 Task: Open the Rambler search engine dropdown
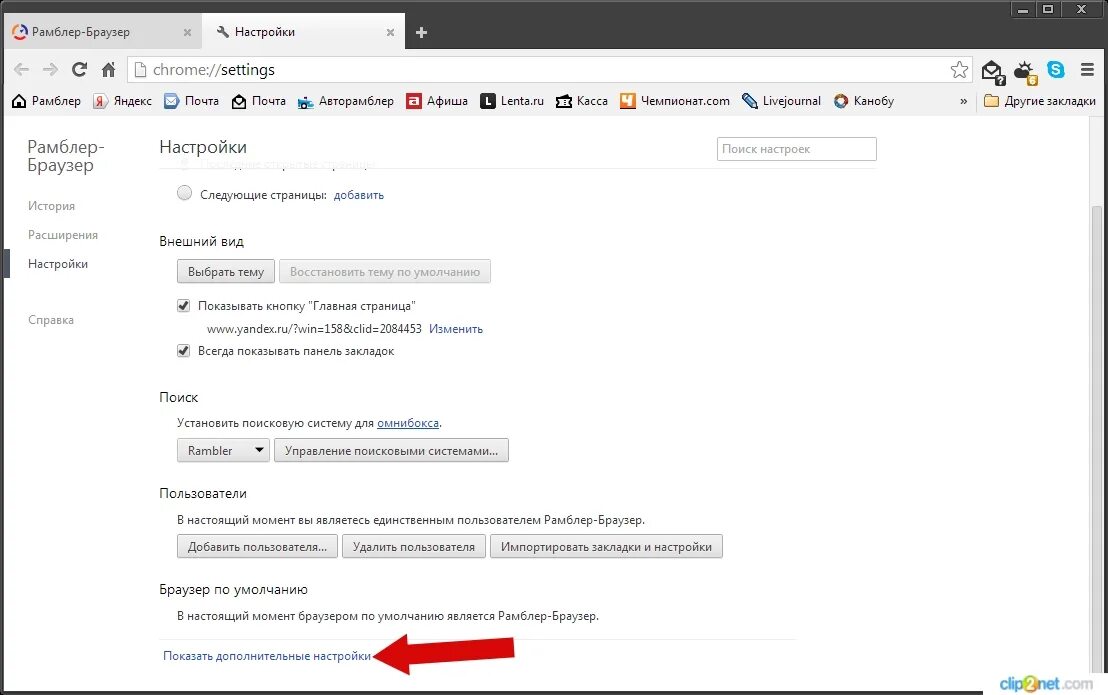(x=223, y=451)
